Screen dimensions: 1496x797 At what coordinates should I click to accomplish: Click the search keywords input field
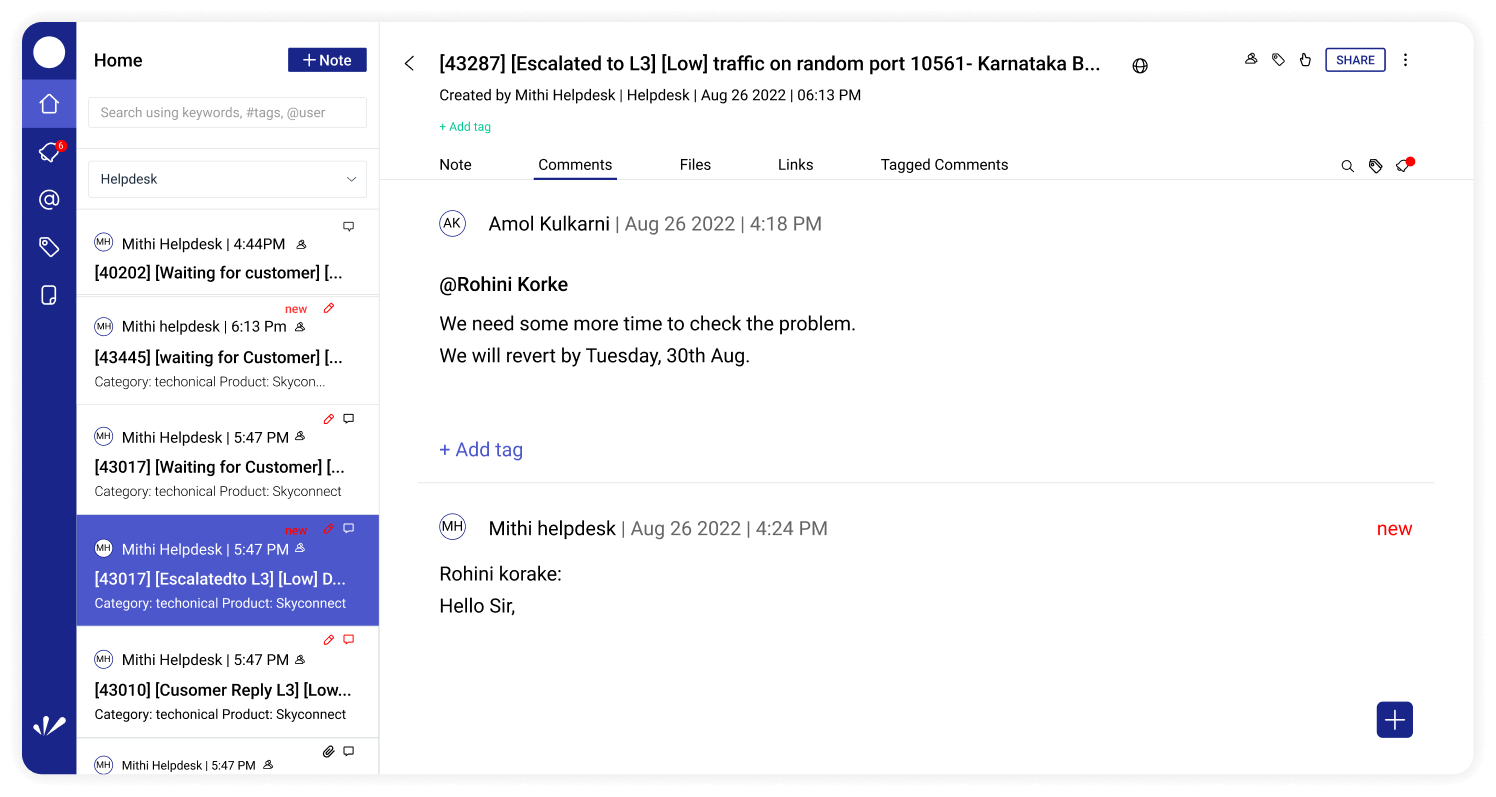(x=227, y=112)
